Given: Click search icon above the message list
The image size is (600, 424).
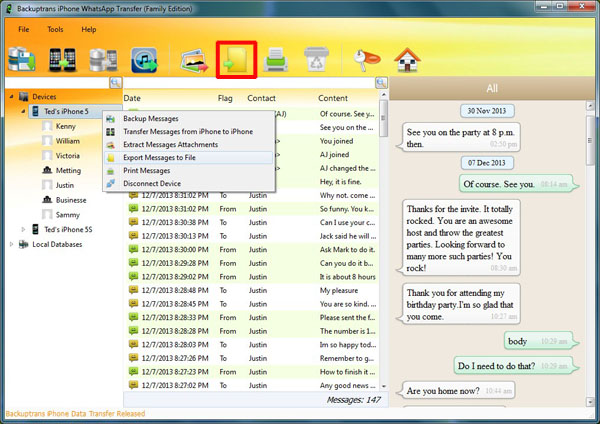Looking at the screenshot, I should click(x=382, y=83).
